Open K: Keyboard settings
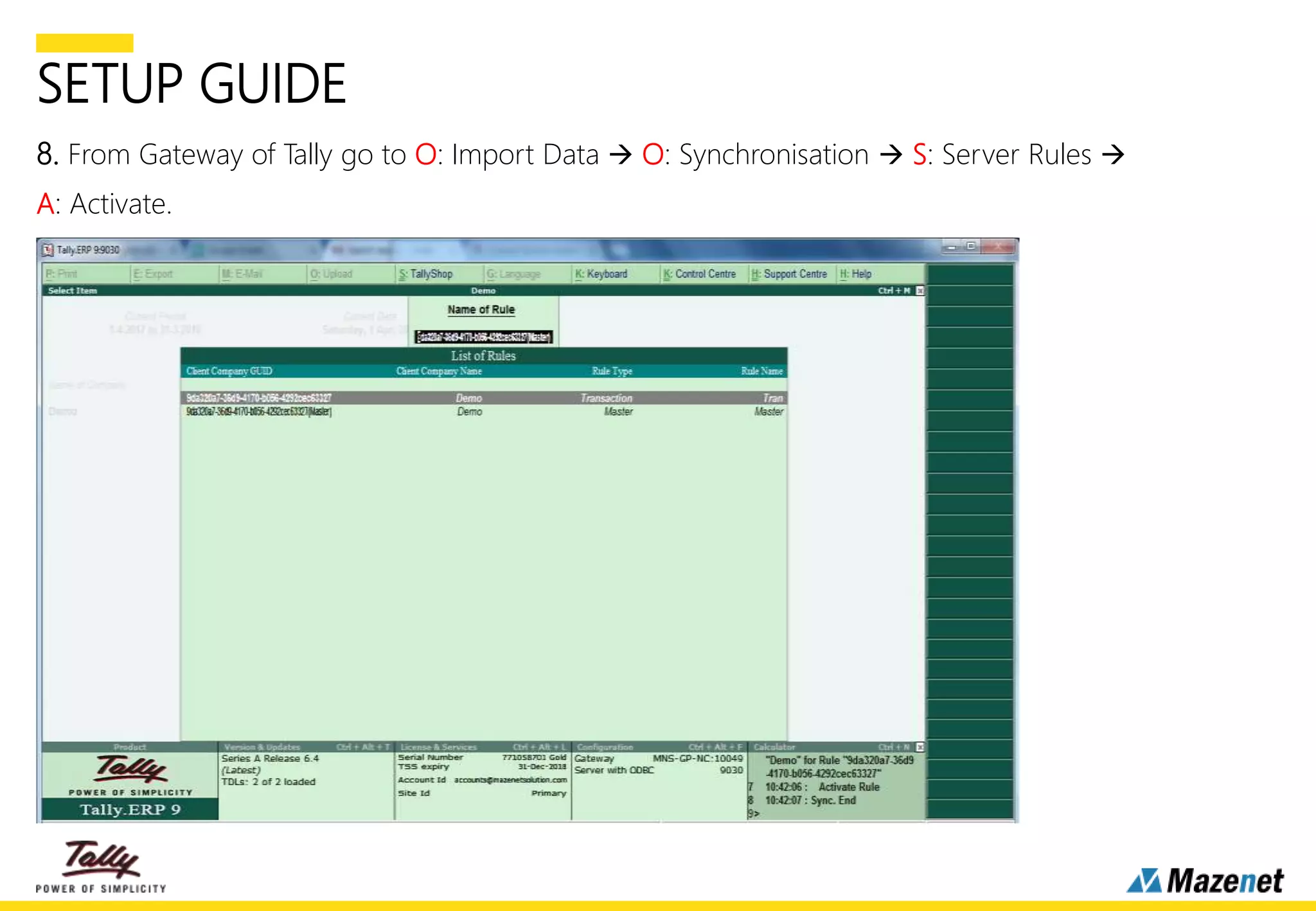The width and height of the screenshot is (1316, 911). point(616,274)
